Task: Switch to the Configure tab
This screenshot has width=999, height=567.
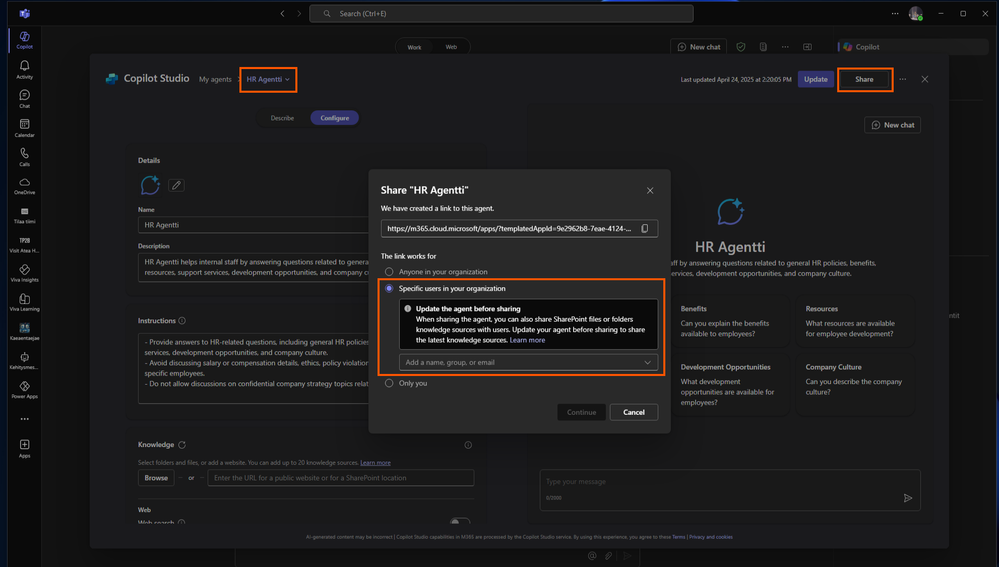Action: click(x=334, y=118)
